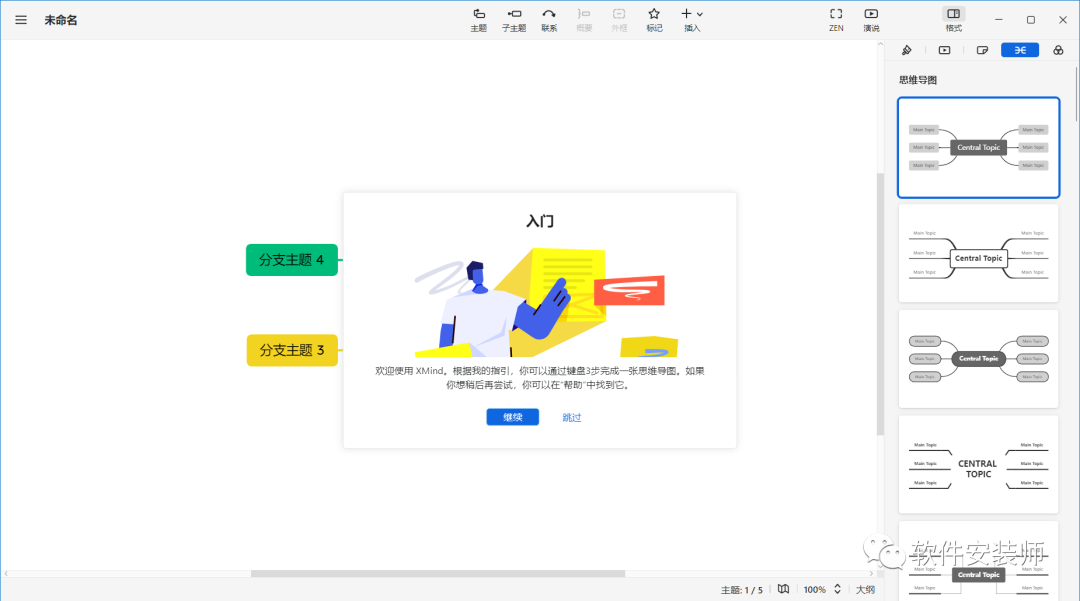1080x601 pixels.
Task: Click the canvas horizontal scrollbar thumb
Action: (438, 573)
